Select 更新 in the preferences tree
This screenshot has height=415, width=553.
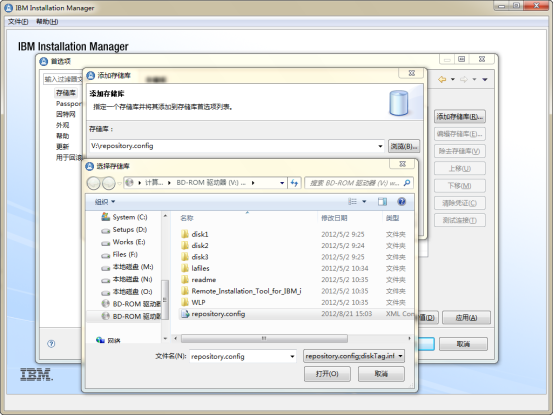(62, 147)
